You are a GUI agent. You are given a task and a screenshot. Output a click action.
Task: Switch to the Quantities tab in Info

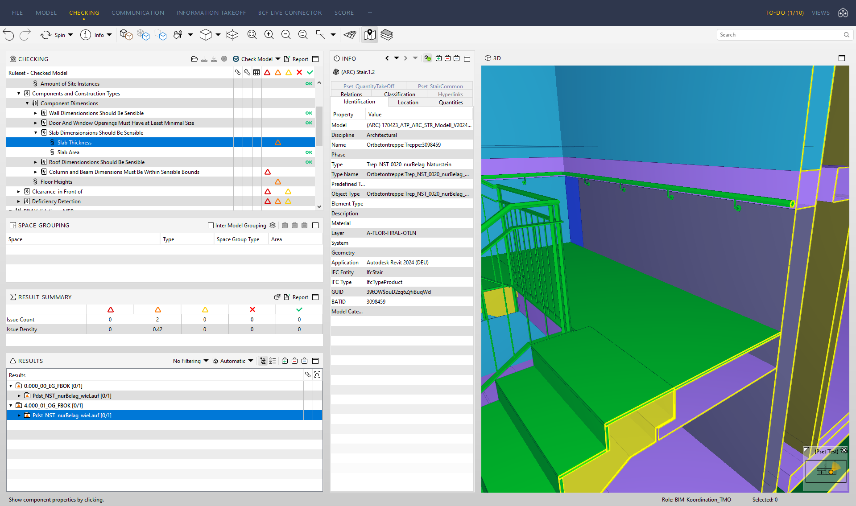[x=450, y=102]
